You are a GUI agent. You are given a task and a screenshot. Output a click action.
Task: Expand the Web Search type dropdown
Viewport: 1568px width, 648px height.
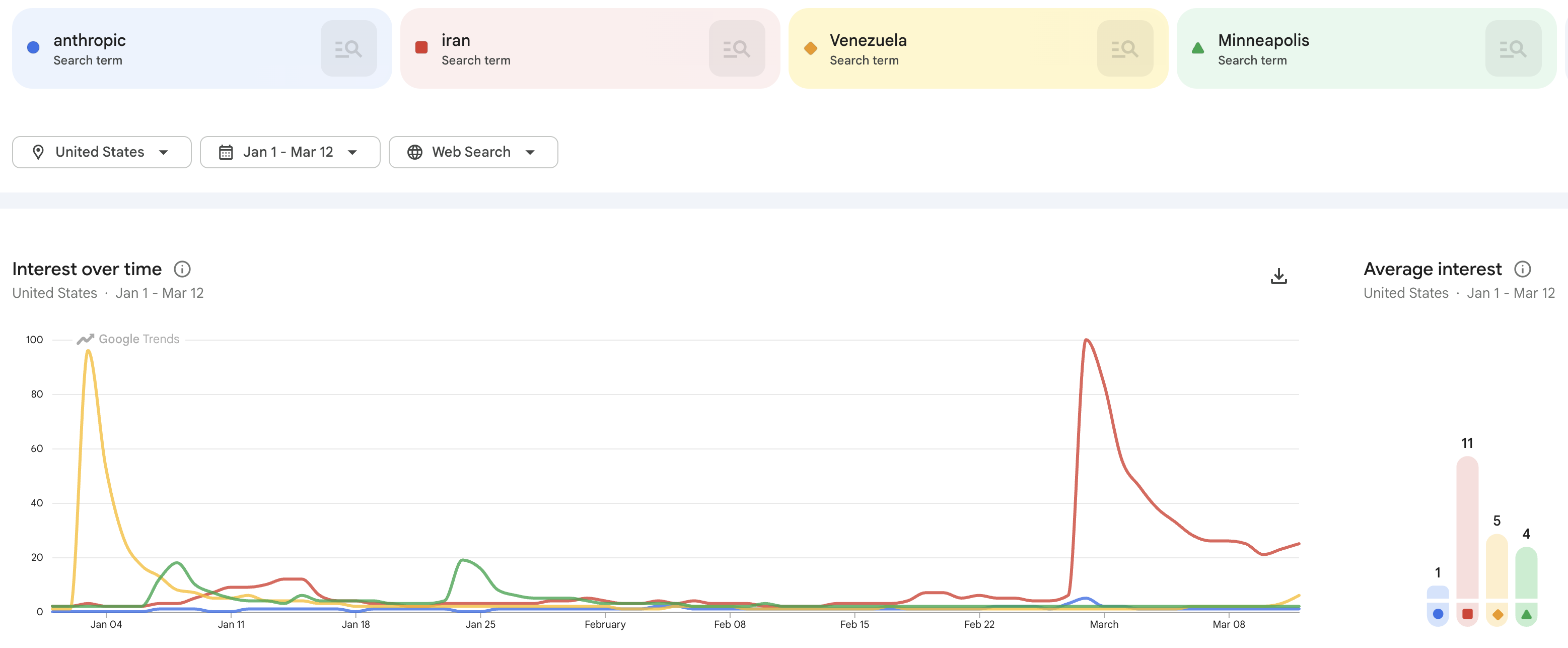pos(473,152)
